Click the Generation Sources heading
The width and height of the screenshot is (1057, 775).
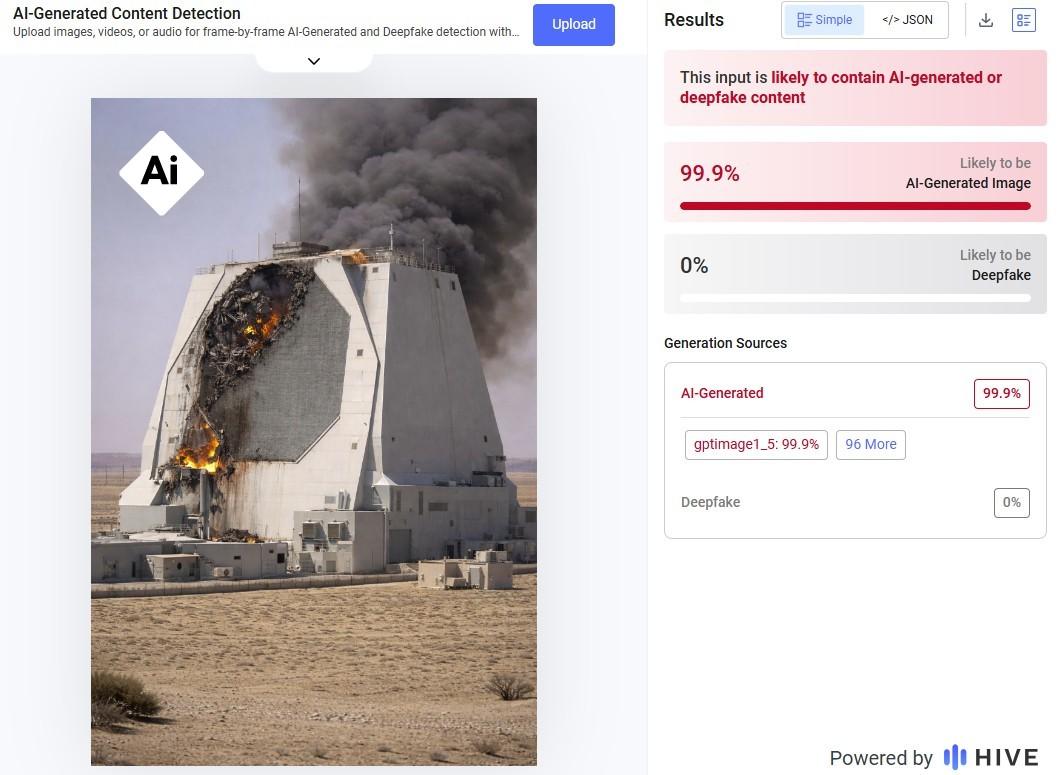point(725,343)
